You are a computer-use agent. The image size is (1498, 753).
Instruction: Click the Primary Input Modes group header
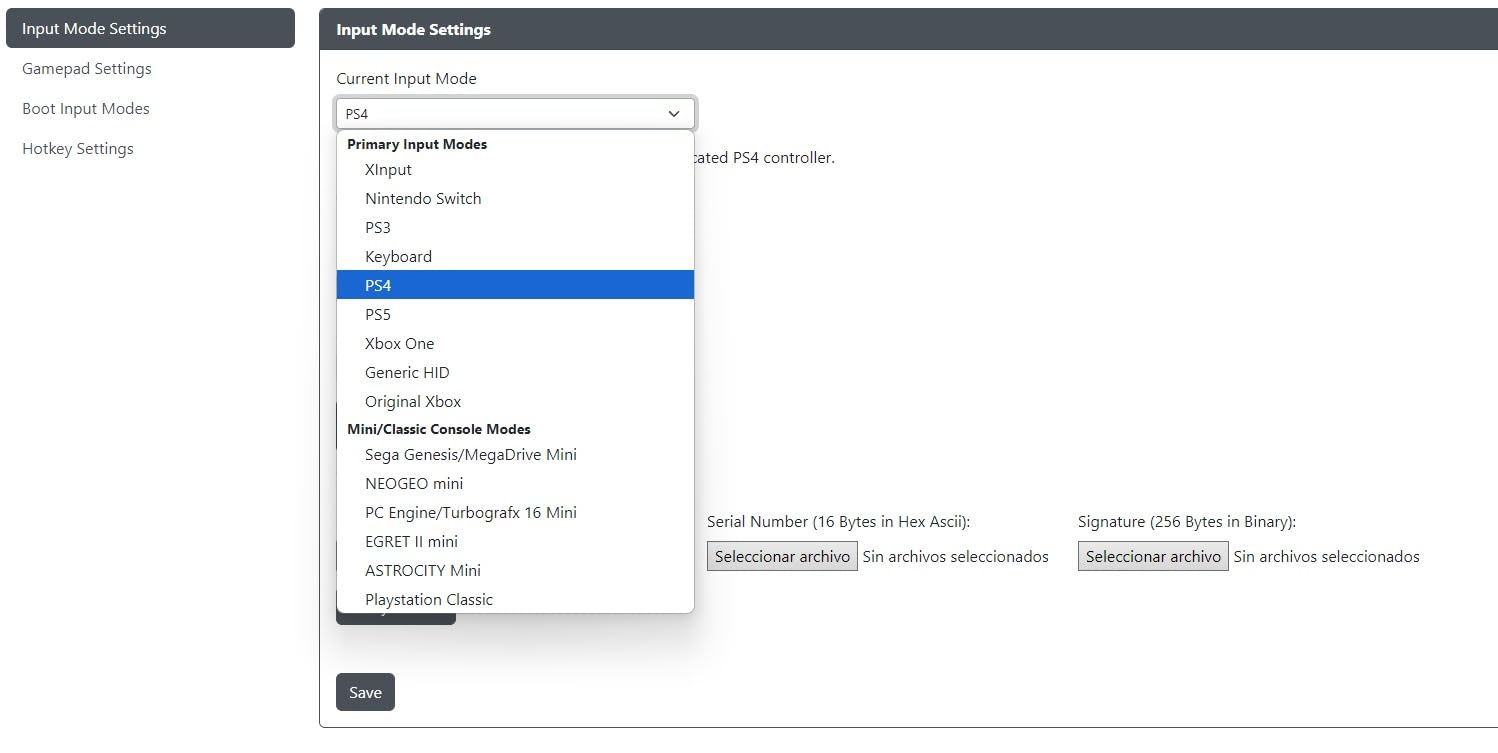[x=417, y=144]
